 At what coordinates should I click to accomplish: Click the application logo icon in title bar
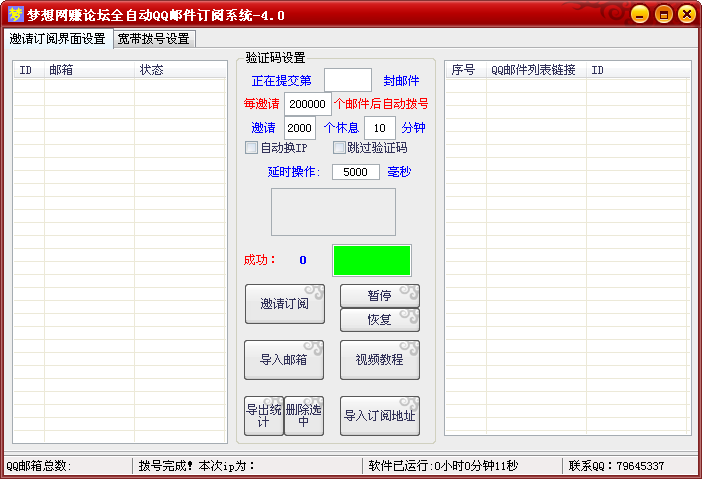[16, 15]
